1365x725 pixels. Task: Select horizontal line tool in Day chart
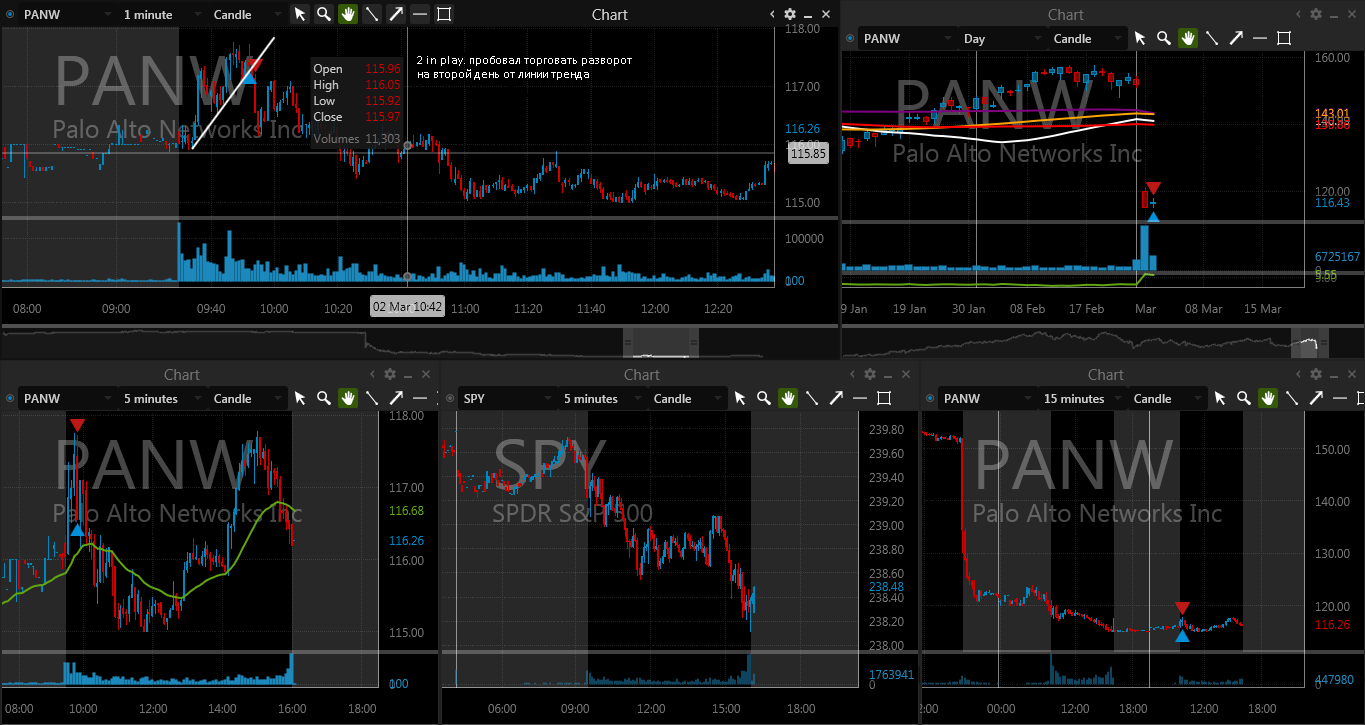click(x=1260, y=38)
